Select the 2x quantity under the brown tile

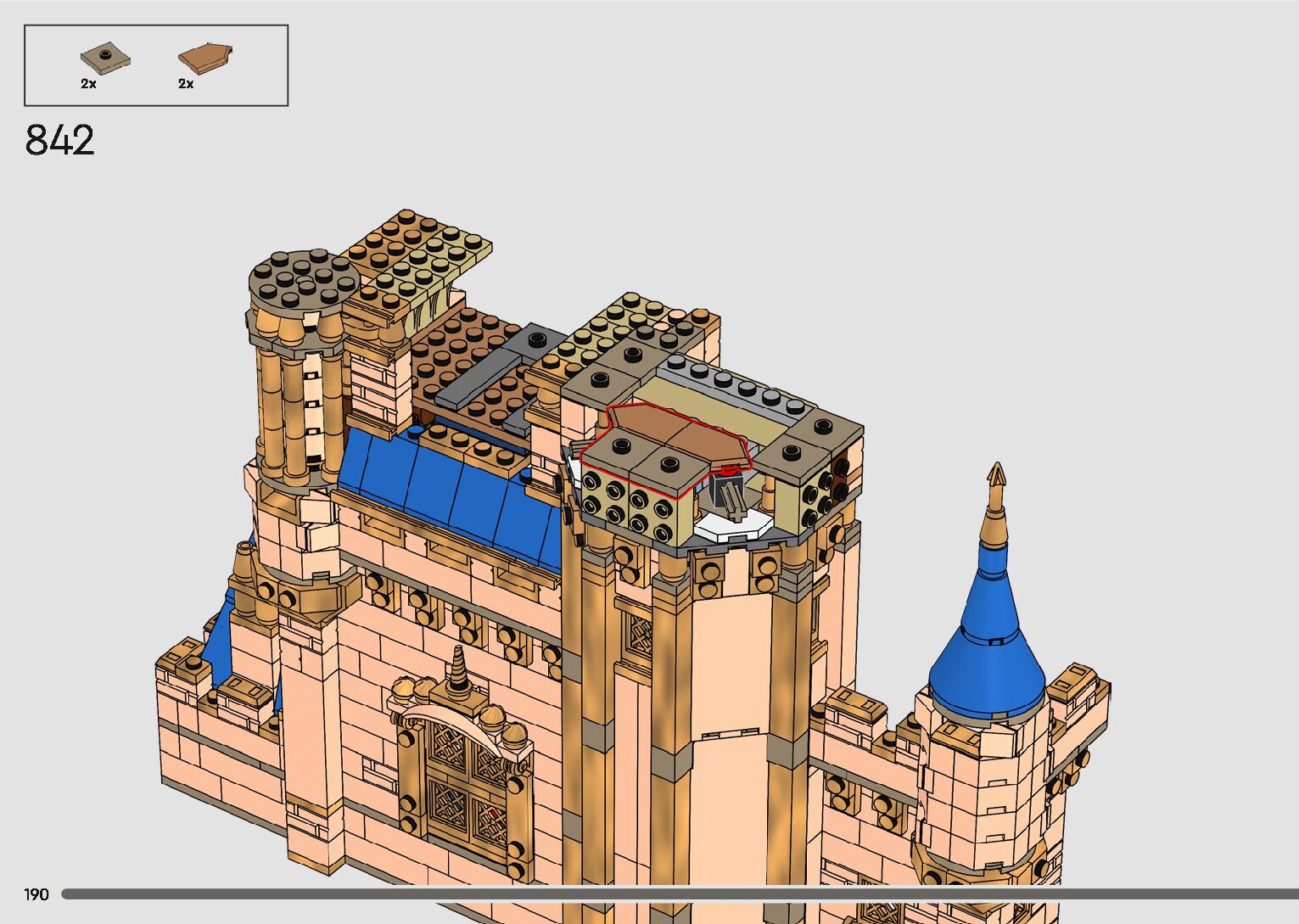point(186,84)
